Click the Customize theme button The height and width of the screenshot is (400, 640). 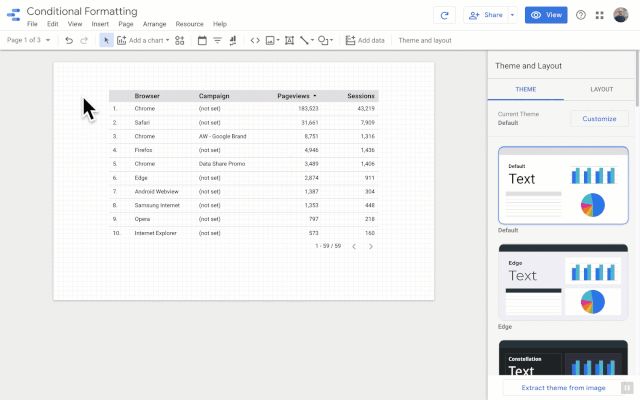tap(599, 119)
